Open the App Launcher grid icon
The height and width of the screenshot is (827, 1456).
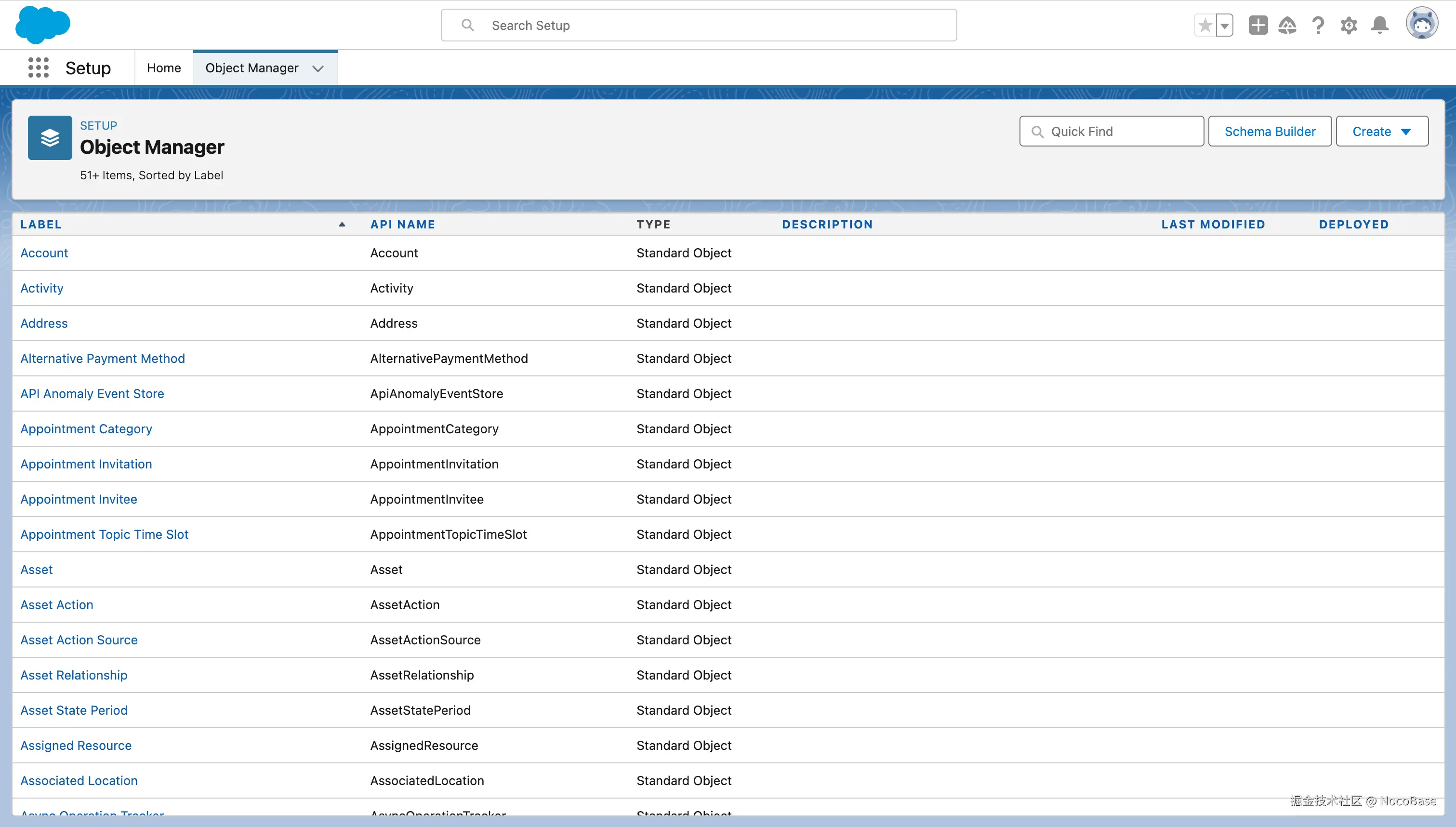39,67
